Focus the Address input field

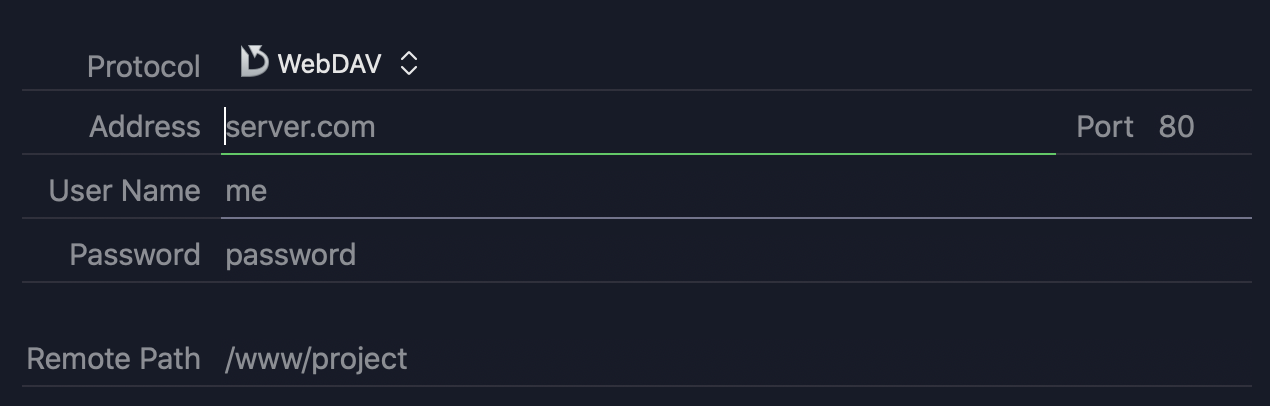coord(638,127)
